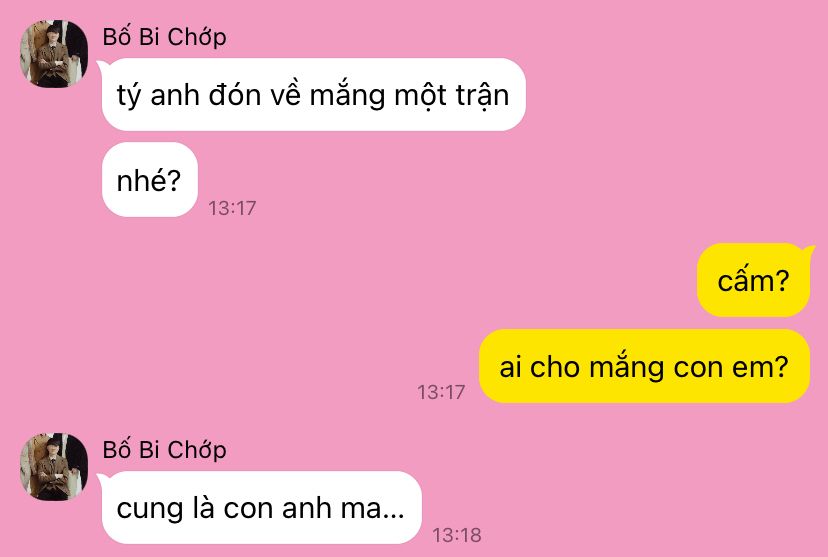Select the 'ai cho mắng con em?' bubble
This screenshot has width=828, height=557.
pyautogui.click(x=644, y=366)
